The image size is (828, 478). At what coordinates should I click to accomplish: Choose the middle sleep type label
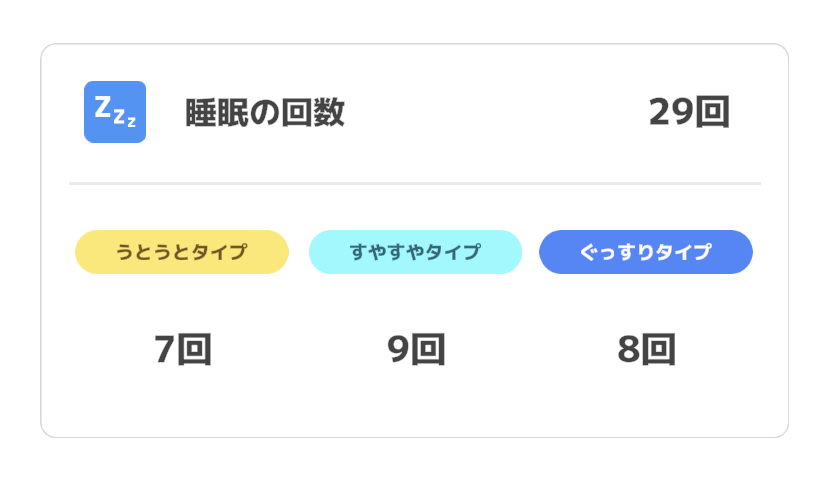point(415,252)
